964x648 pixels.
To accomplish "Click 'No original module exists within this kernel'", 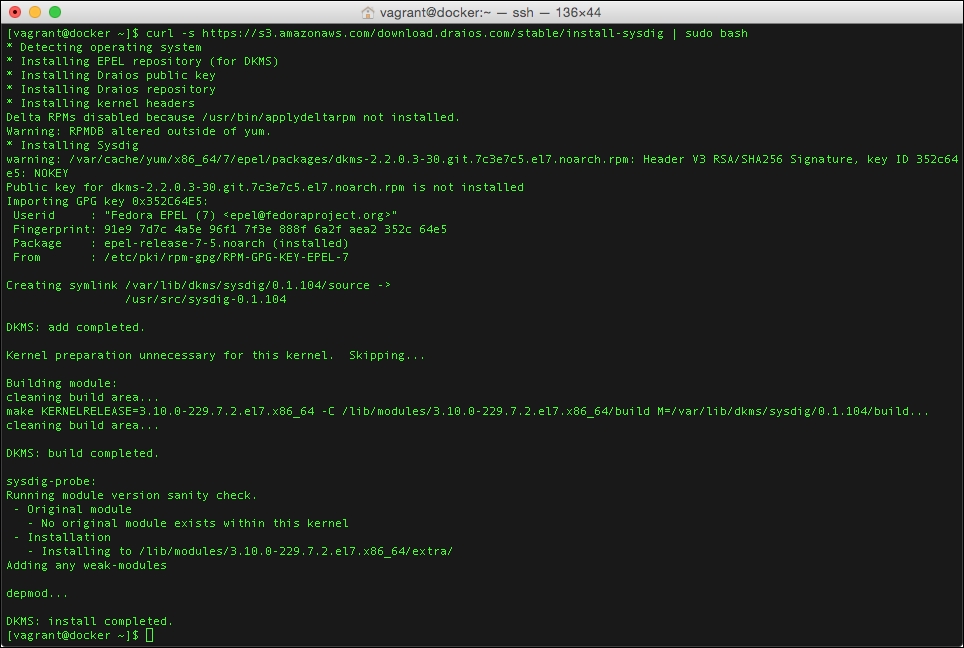I will (x=194, y=523).
